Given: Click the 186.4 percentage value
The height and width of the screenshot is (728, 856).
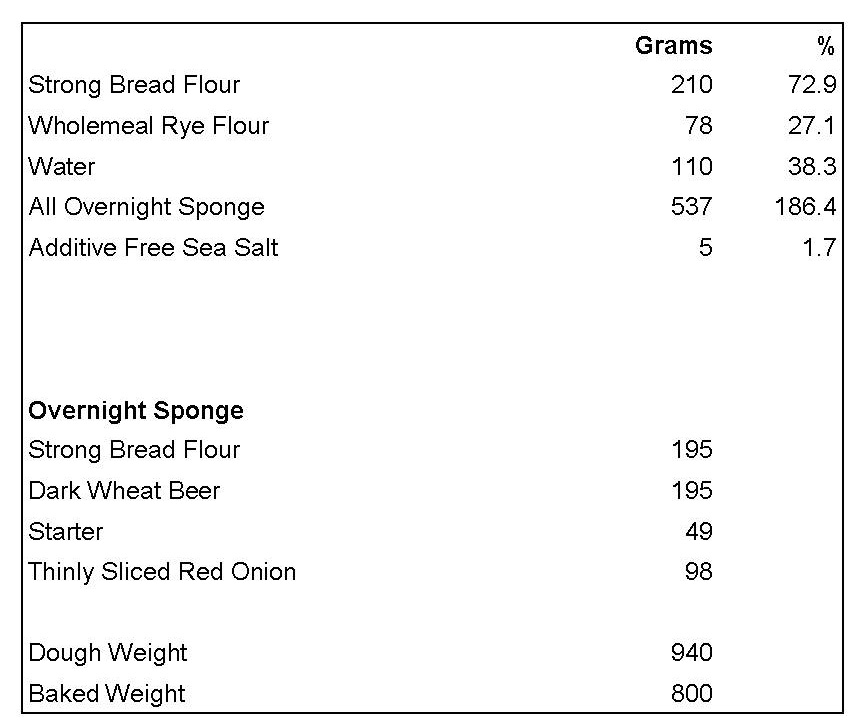Looking at the screenshot, I should click(804, 207).
